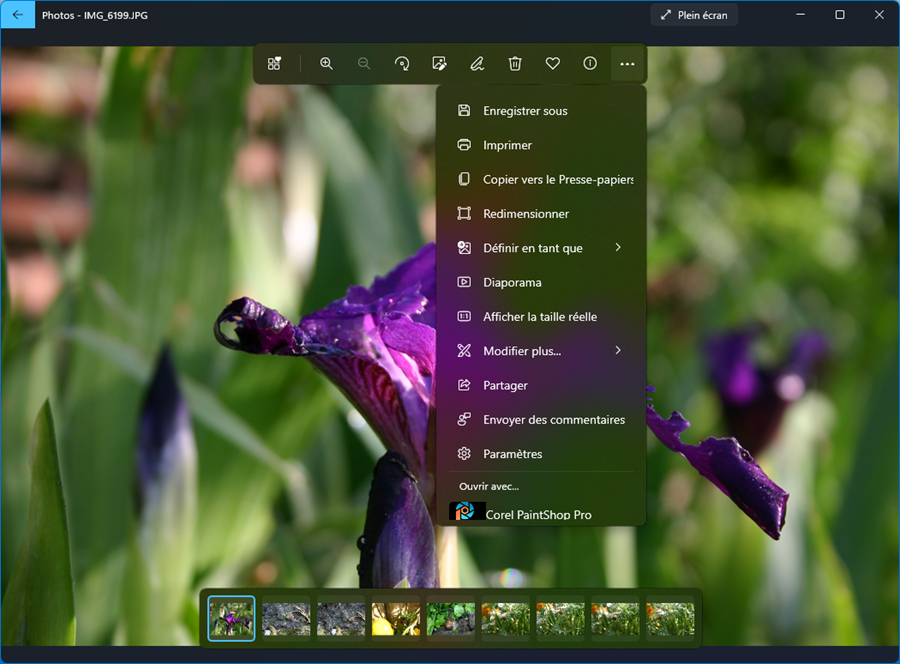Show file info with the info icon
900x664 pixels.
pos(590,64)
